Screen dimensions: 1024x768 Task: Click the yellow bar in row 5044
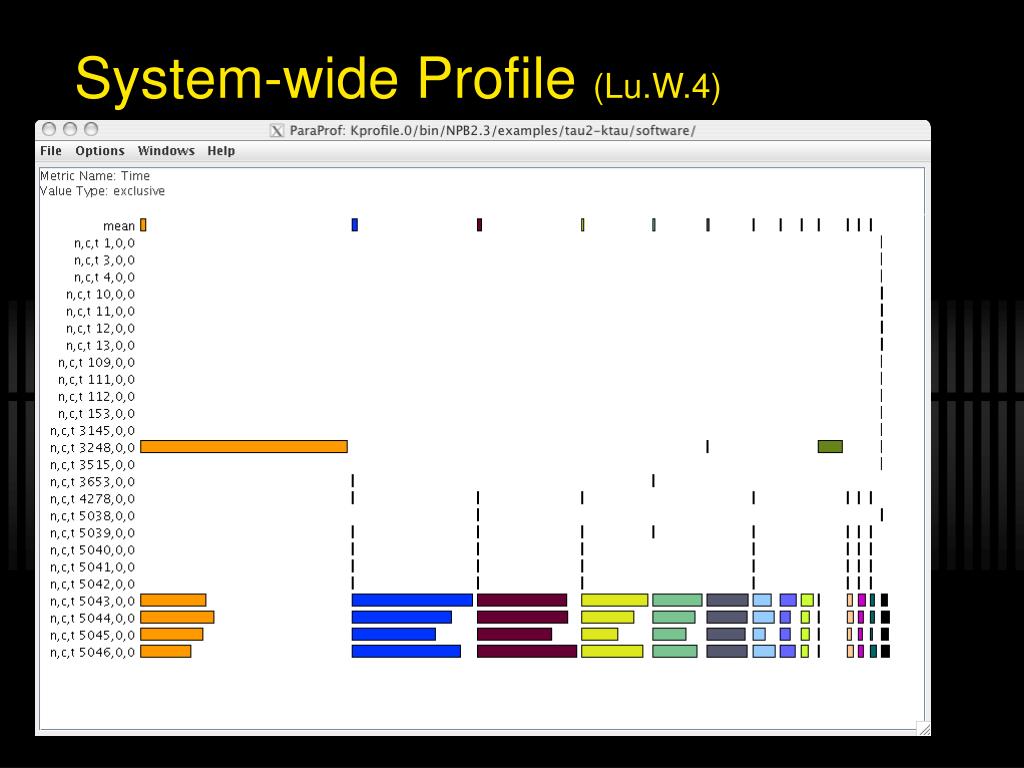pos(607,617)
